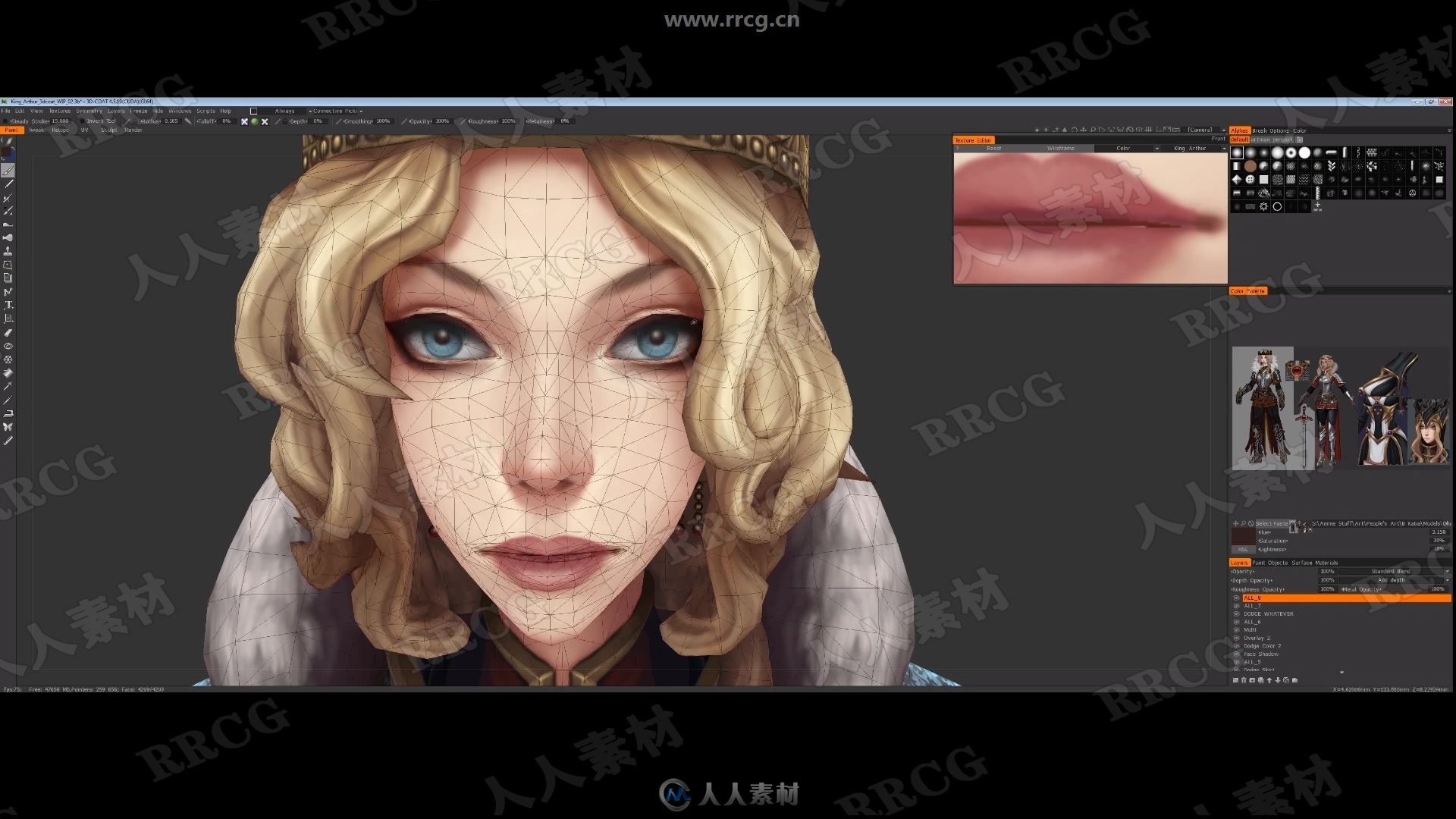Select the Text tool in left toolbar
This screenshot has width=1456, height=819.
coord(8,305)
